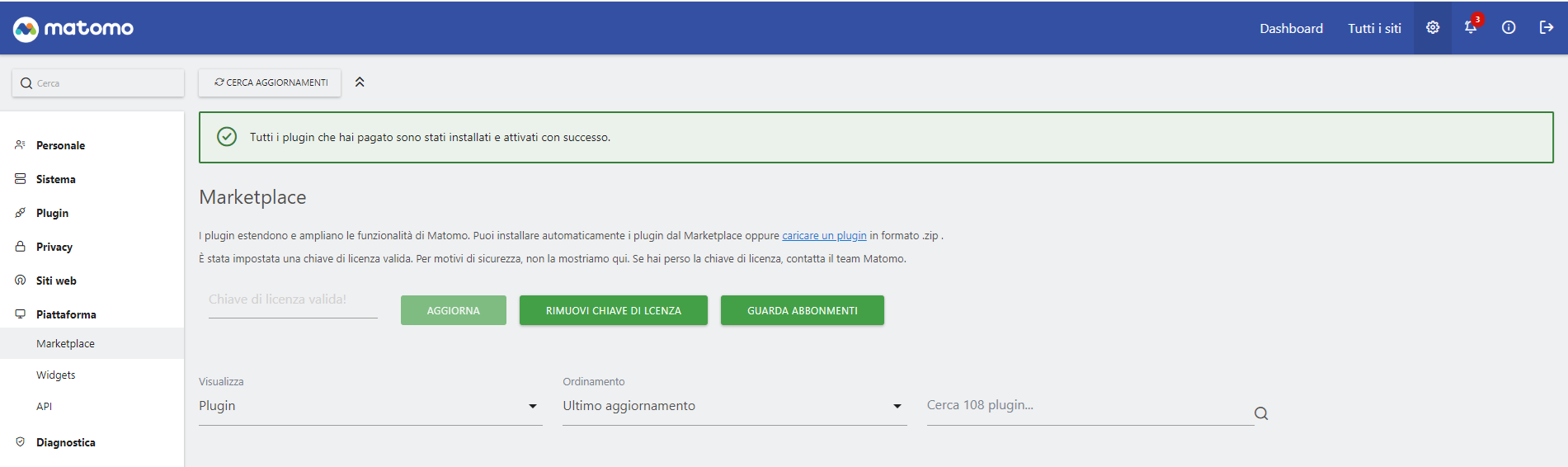Click Rimuovi chiave di lcenza button

pos(614,310)
